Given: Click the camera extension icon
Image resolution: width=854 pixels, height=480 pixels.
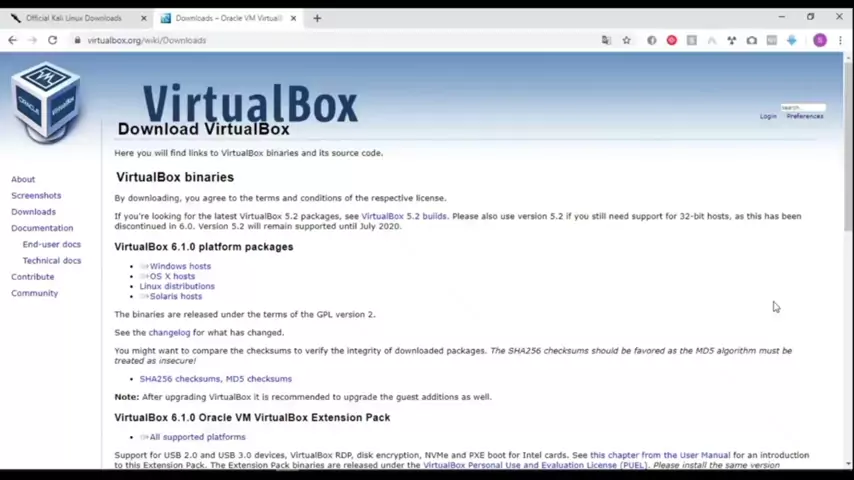Looking at the screenshot, I should point(751,40).
